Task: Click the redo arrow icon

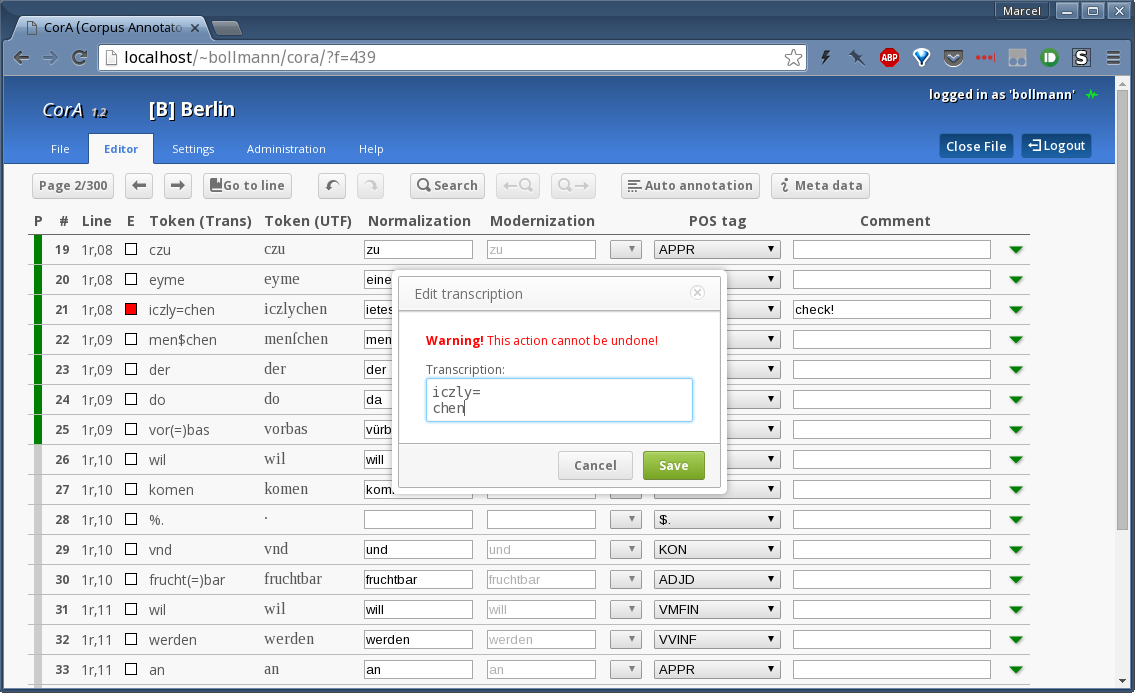Action: click(x=370, y=185)
